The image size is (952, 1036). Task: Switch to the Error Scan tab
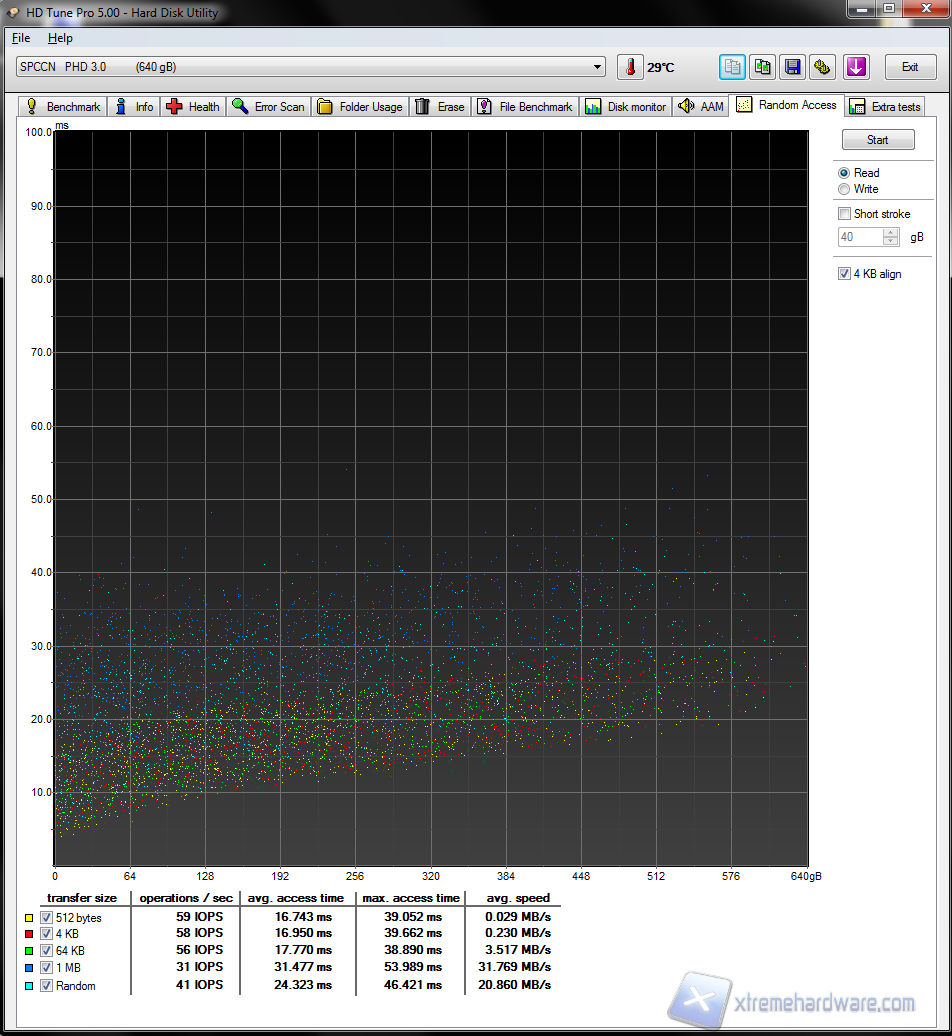(268, 107)
